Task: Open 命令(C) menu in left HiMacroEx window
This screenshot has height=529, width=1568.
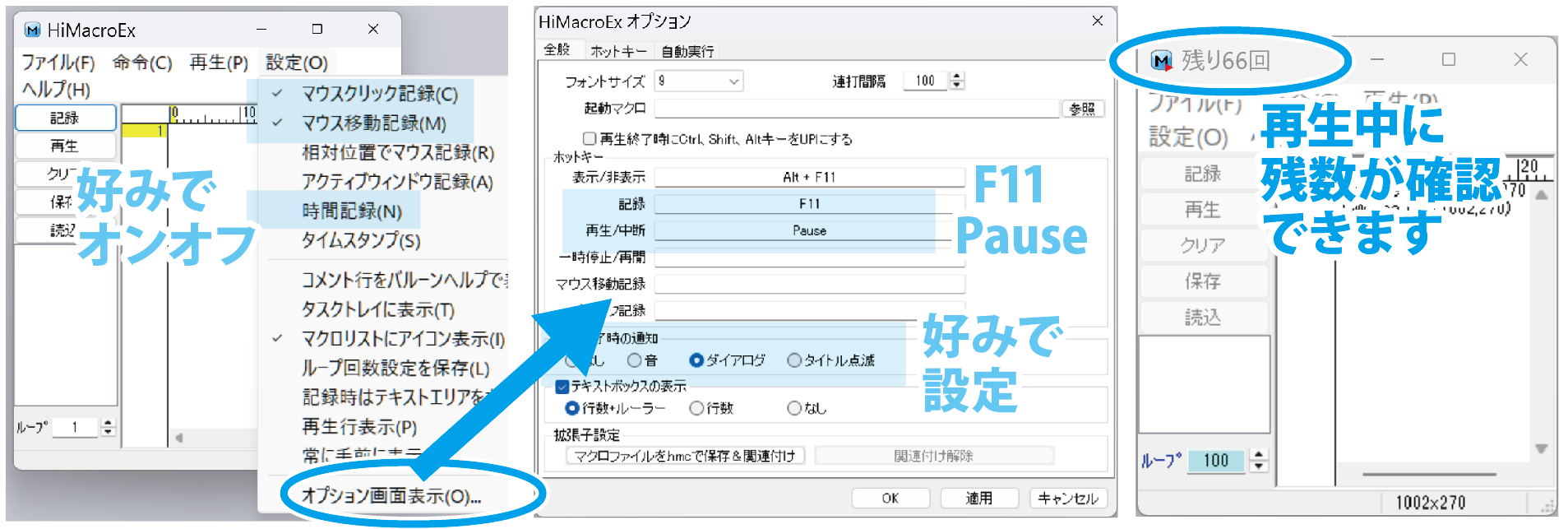Action: 142,63
